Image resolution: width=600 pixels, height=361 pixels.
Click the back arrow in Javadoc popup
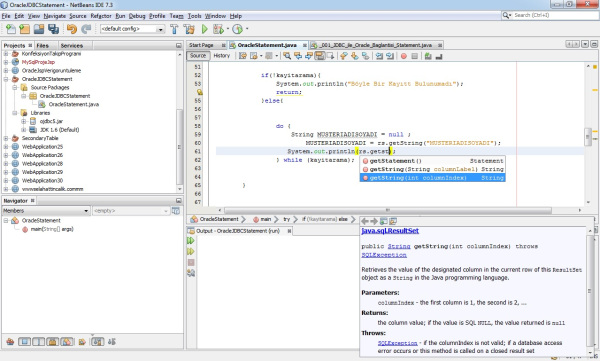(x=365, y=221)
